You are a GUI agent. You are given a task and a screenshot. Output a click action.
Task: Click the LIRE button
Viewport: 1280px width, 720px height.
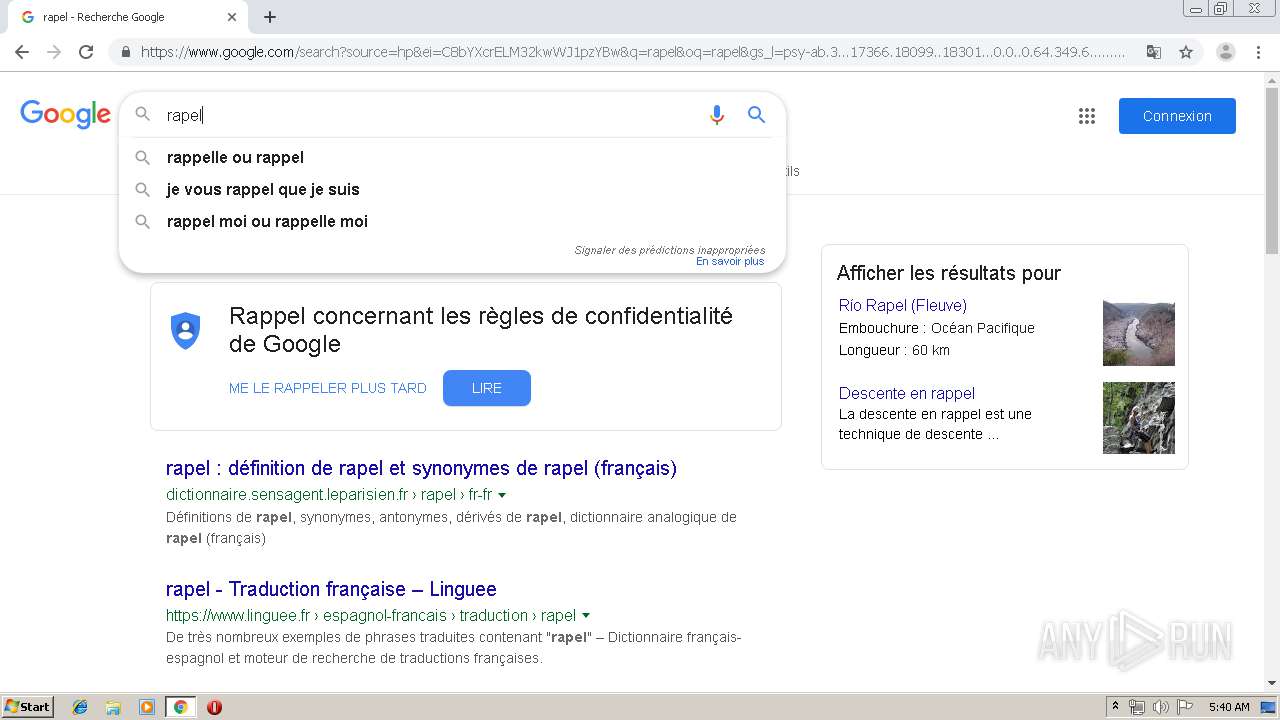click(x=487, y=388)
